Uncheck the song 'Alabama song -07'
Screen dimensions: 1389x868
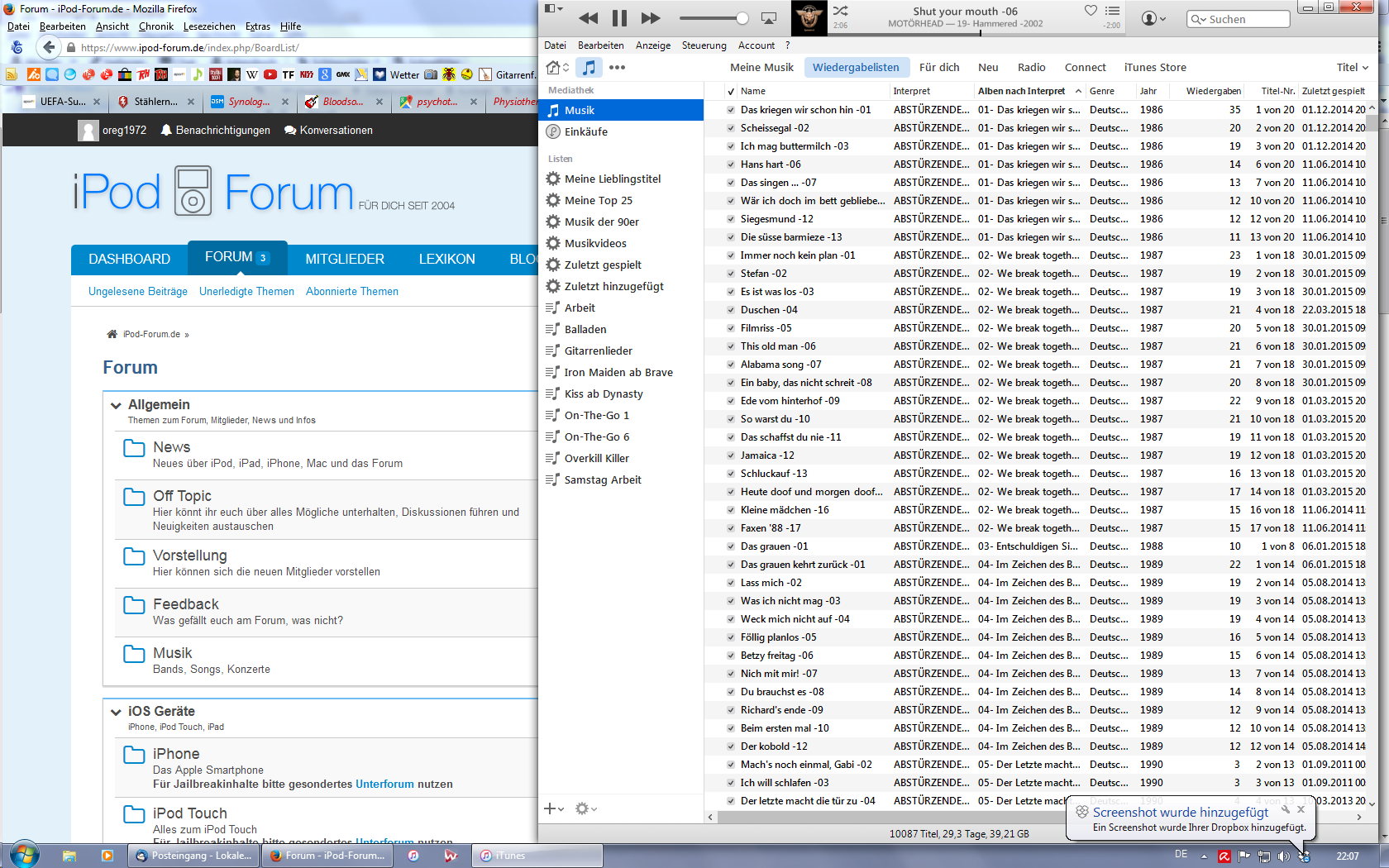click(731, 365)
